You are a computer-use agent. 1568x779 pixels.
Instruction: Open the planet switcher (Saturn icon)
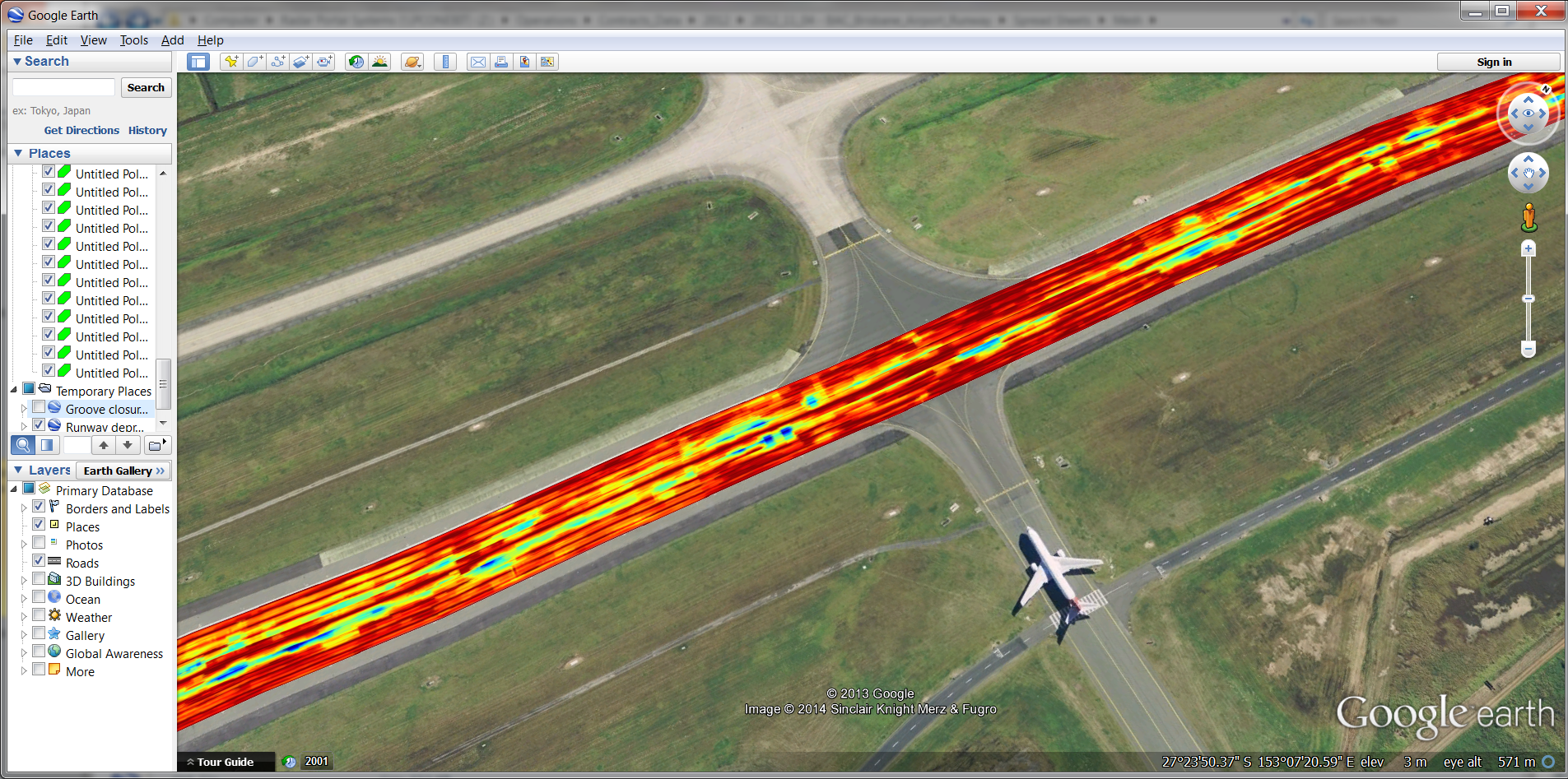click(412, 62)
